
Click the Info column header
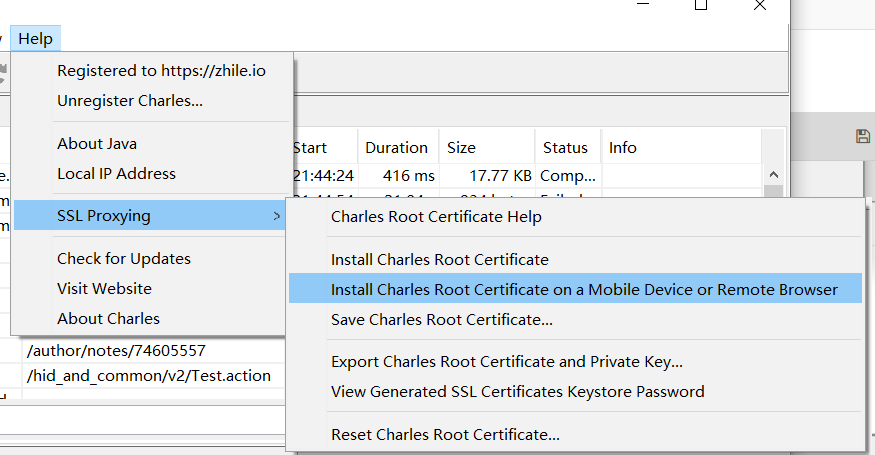click(680, 147)
